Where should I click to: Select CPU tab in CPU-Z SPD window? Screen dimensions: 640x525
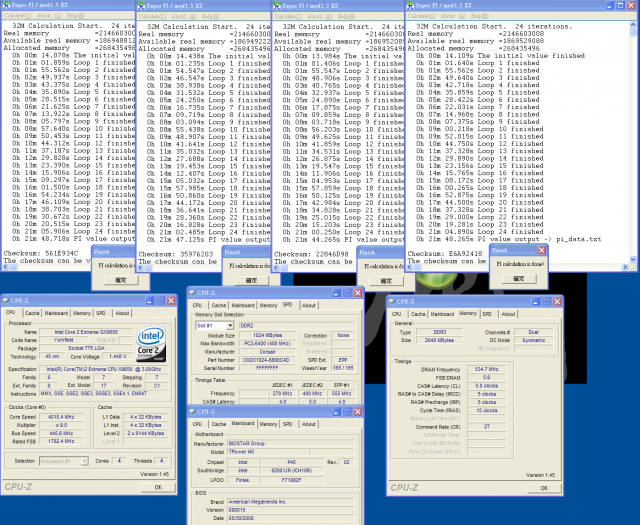pos(198,305)
